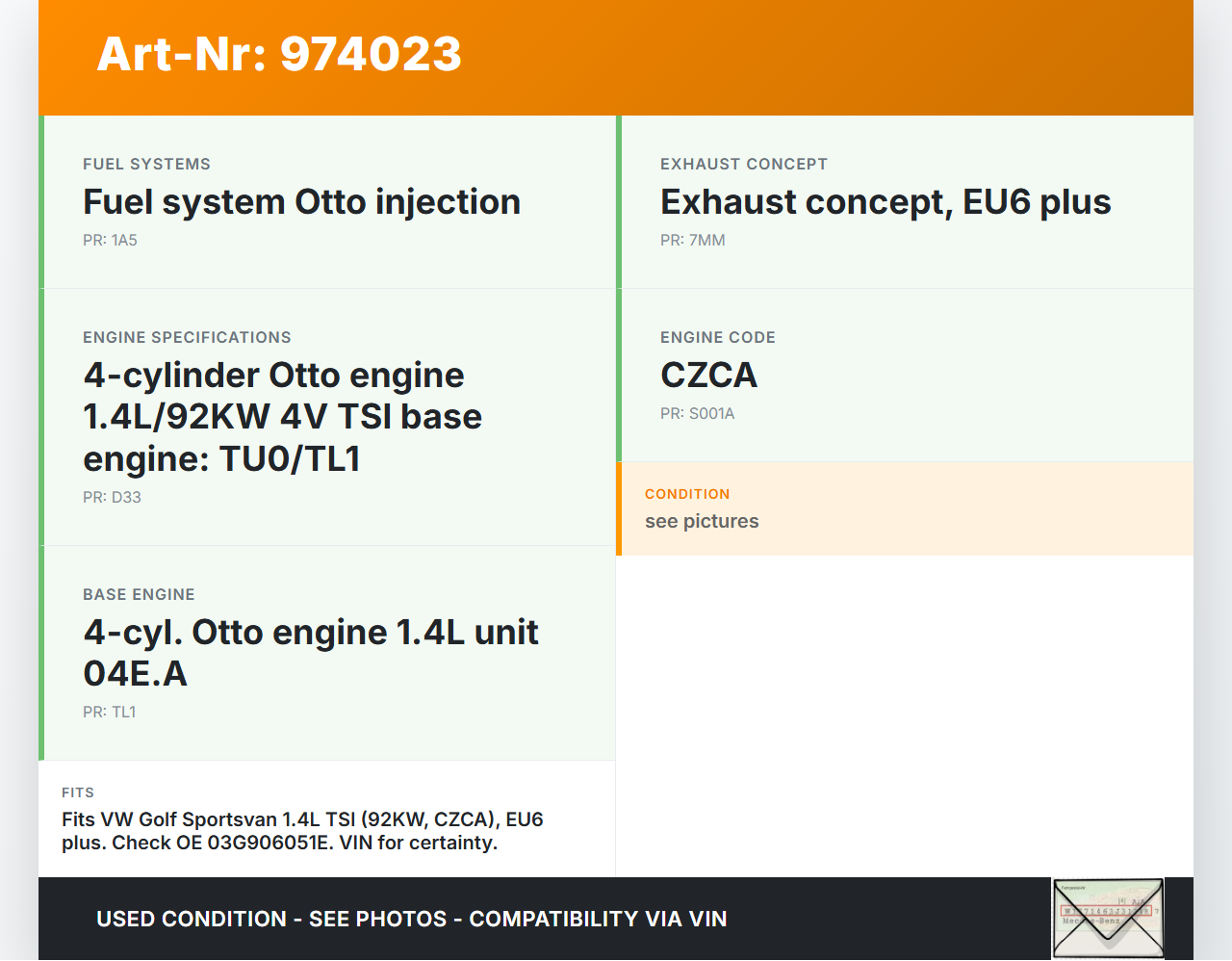Click the Art-Nr: 974023 header title
Image resolution: width=1232 pixels, height=961 pixels.
(279, 54)
